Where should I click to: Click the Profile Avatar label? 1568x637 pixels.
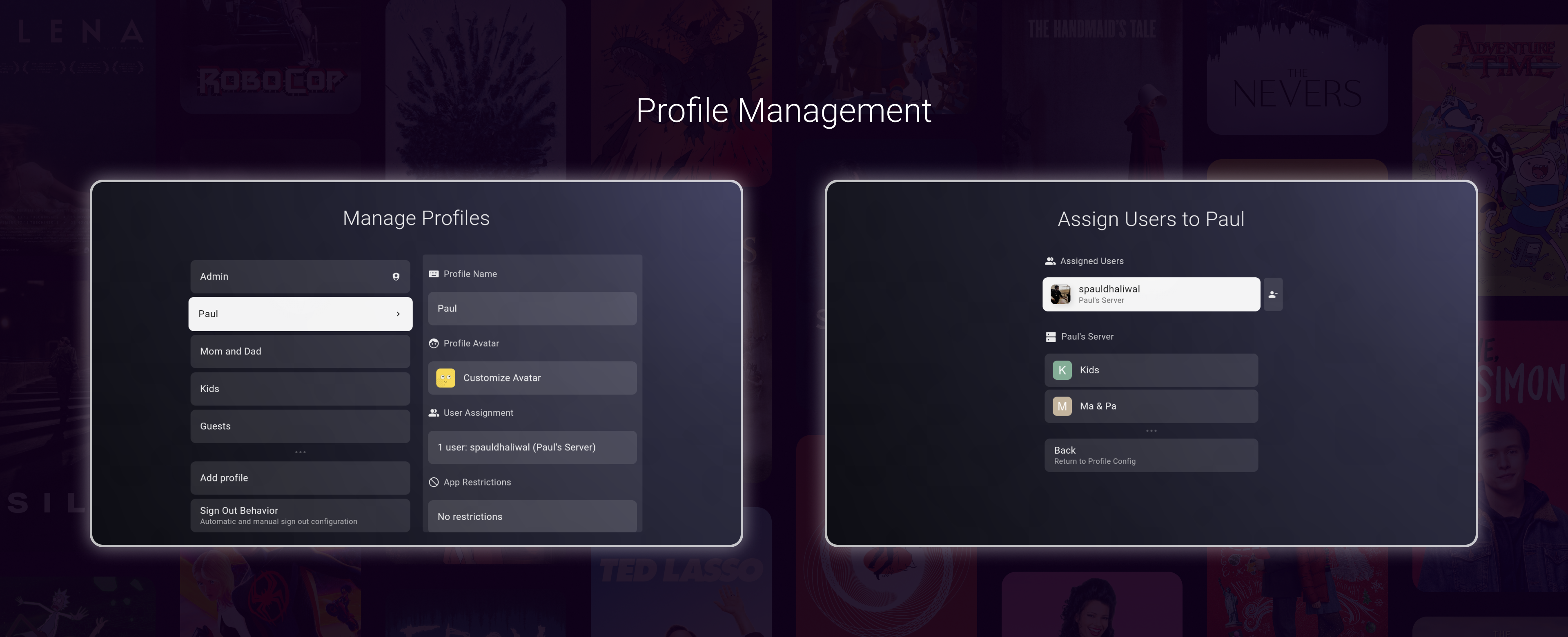tap(471, 343)
